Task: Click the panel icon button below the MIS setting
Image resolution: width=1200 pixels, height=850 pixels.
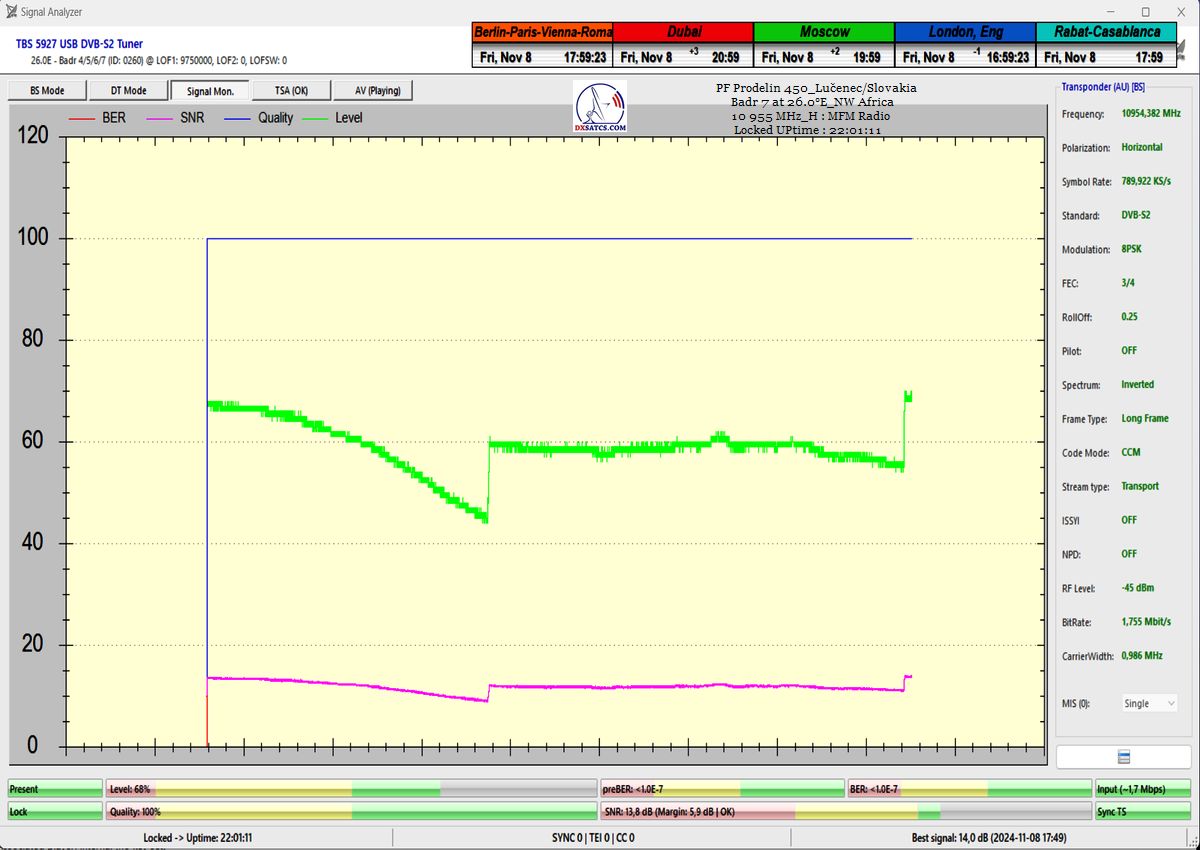Action: pyautogui.click(x=1123, y=757)
